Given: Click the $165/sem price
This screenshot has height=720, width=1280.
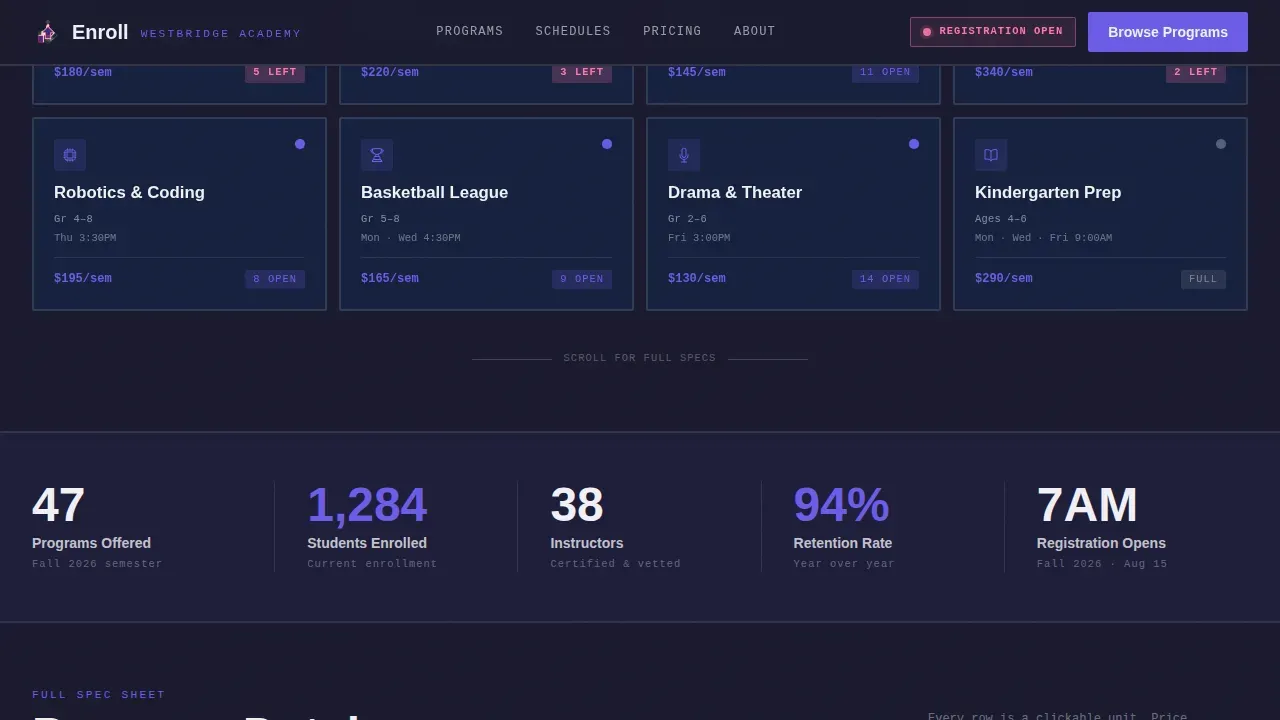Looking at the screenshot, I should (390, 278).
